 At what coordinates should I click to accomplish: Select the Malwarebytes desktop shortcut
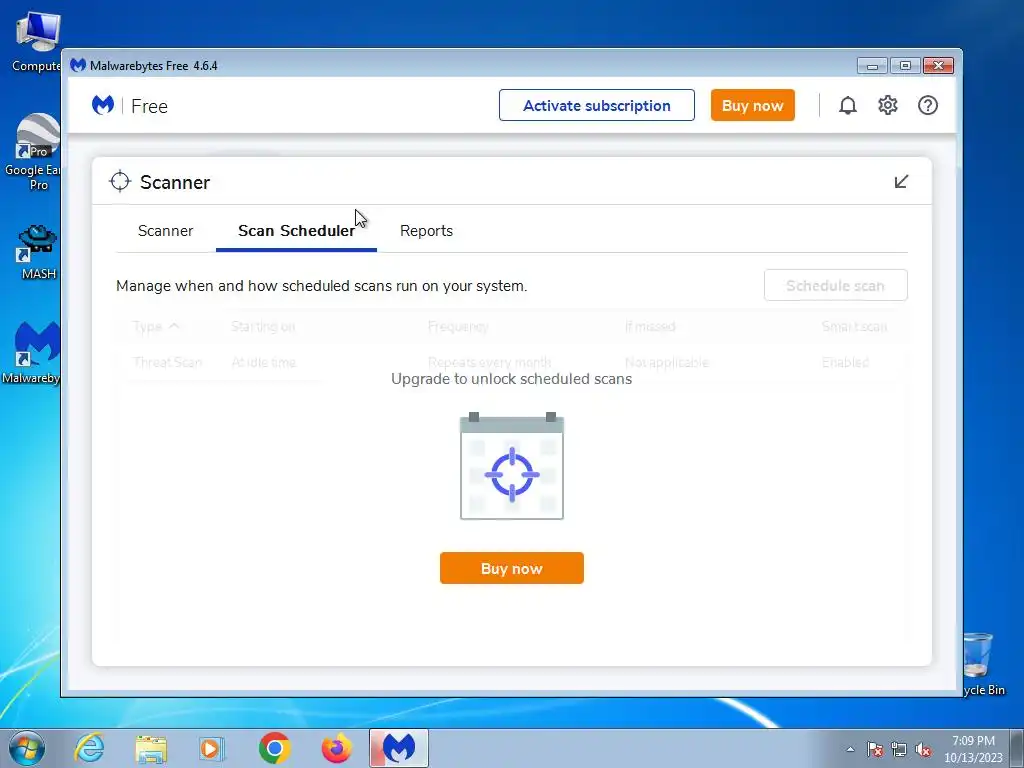click(x=31, y=353)
